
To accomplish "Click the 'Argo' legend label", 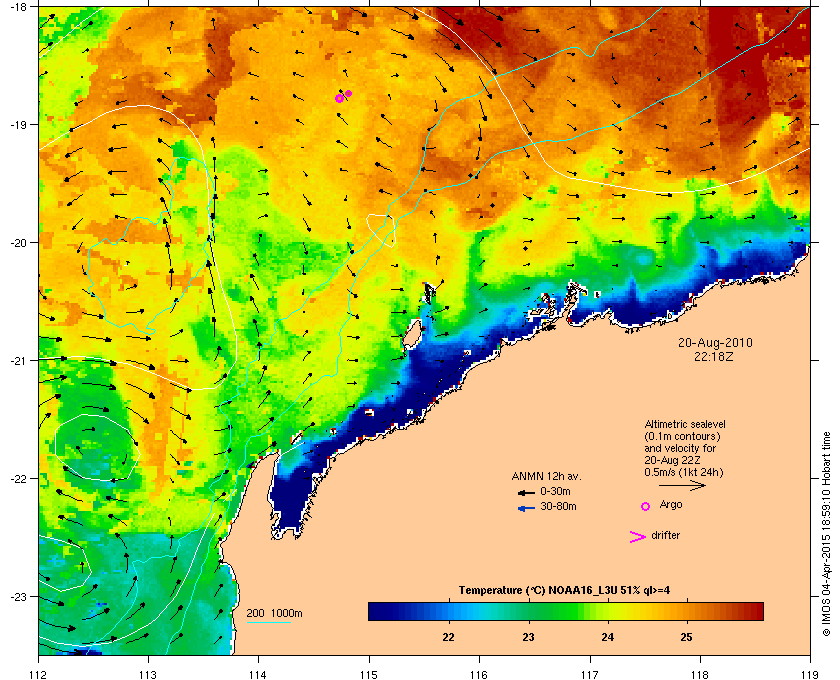I will click(x=671, y=504).
